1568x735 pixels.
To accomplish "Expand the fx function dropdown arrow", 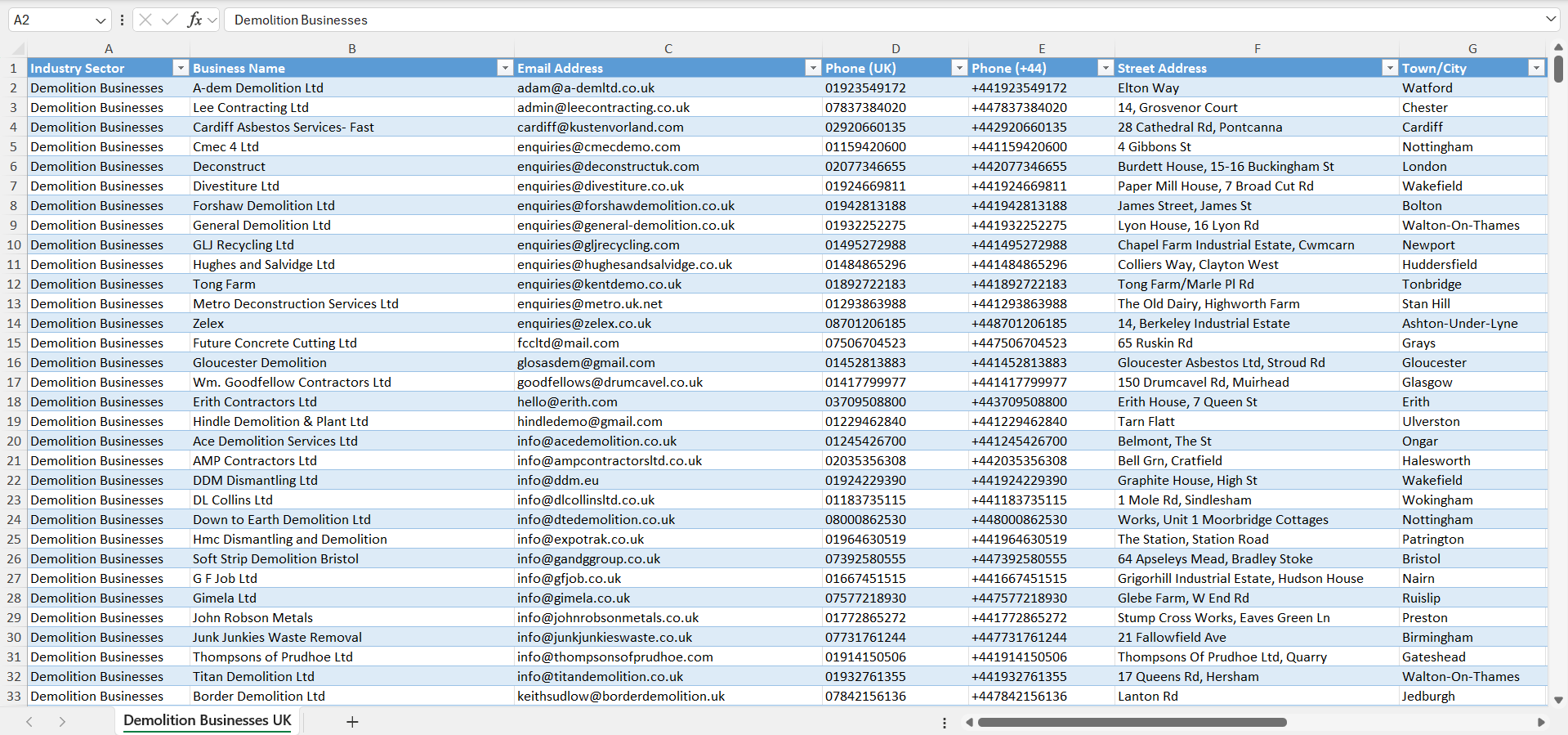I will coord(212,20).
